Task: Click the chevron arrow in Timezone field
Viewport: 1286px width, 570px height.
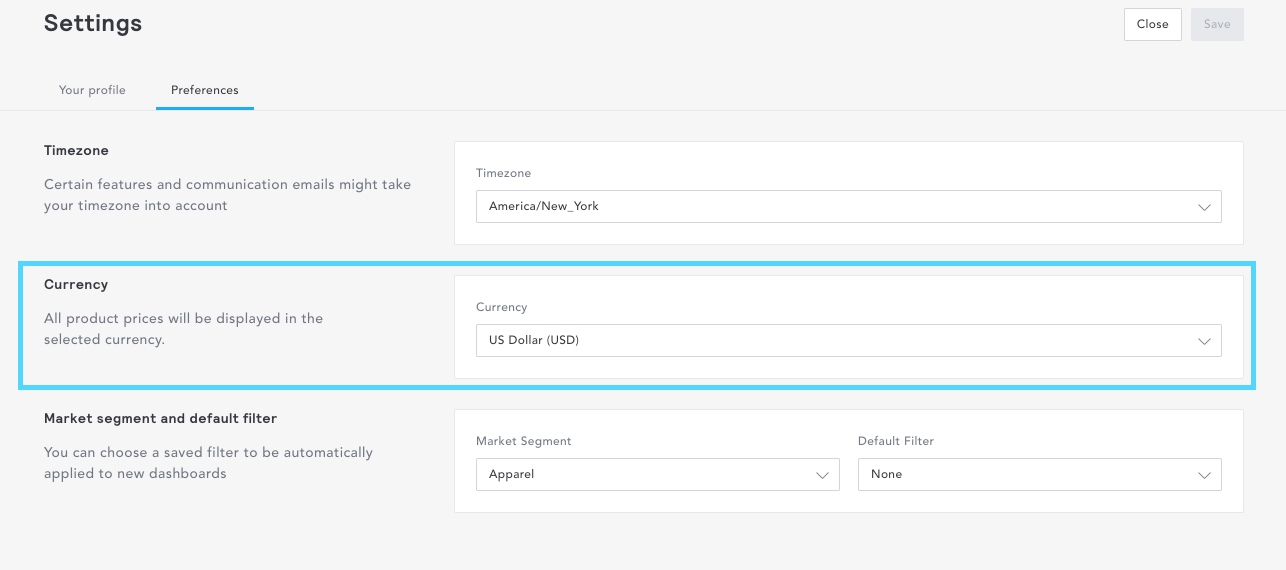Action: [1204, 207]
